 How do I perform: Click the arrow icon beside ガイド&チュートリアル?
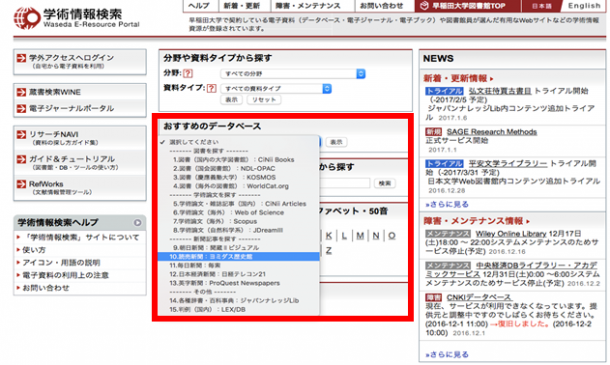pyautogui.click(x=21, y=160)
